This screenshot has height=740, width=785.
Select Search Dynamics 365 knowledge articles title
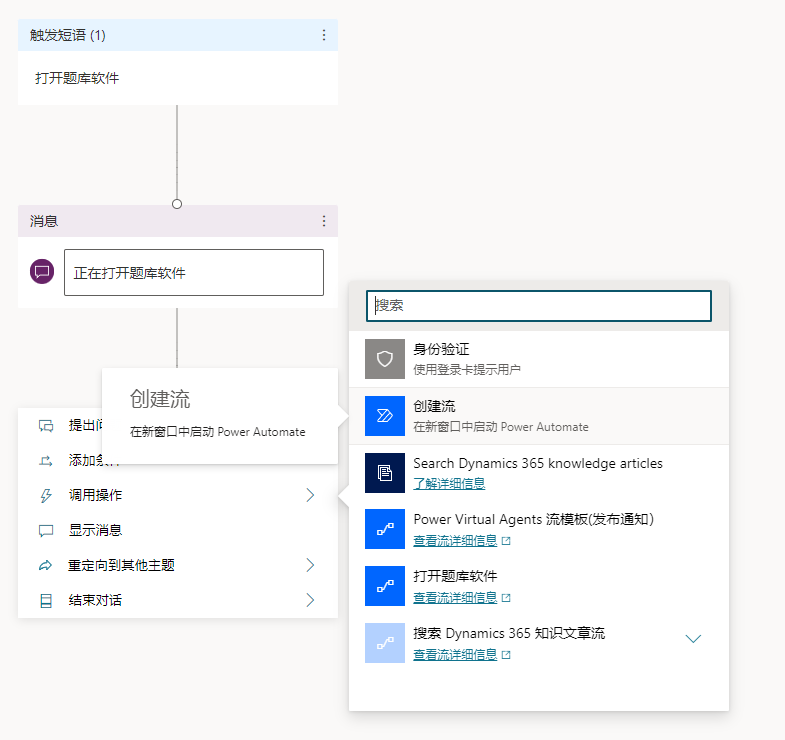(x=538, y=464)
